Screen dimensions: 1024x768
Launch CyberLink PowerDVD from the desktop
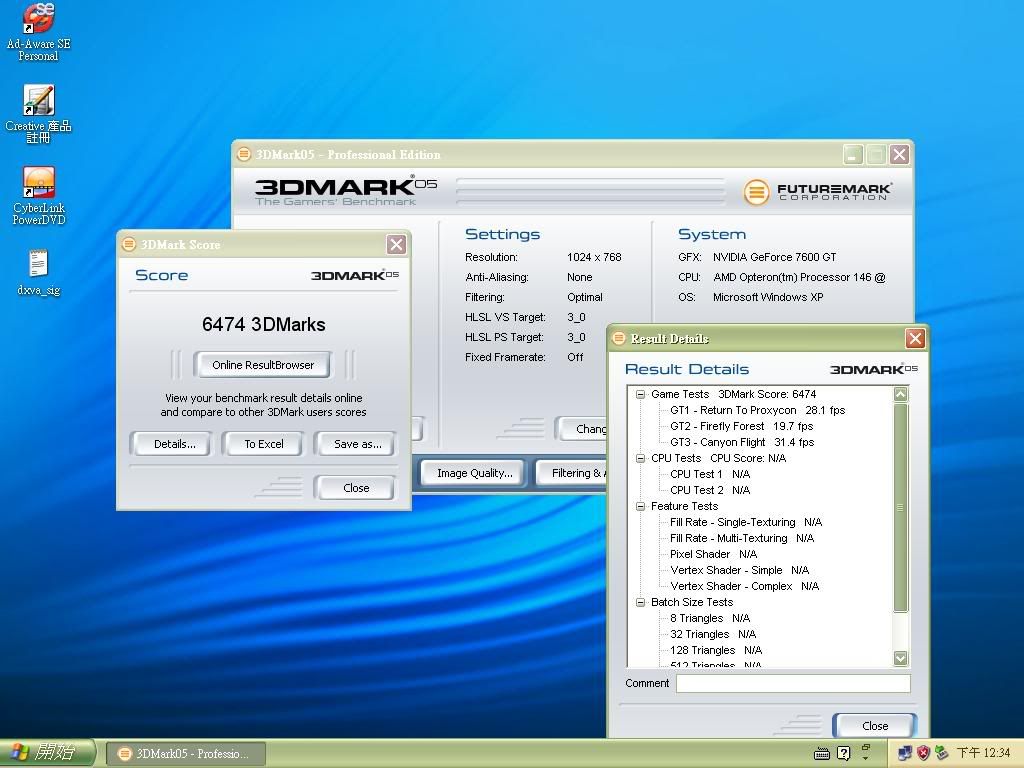click(38, 184)
